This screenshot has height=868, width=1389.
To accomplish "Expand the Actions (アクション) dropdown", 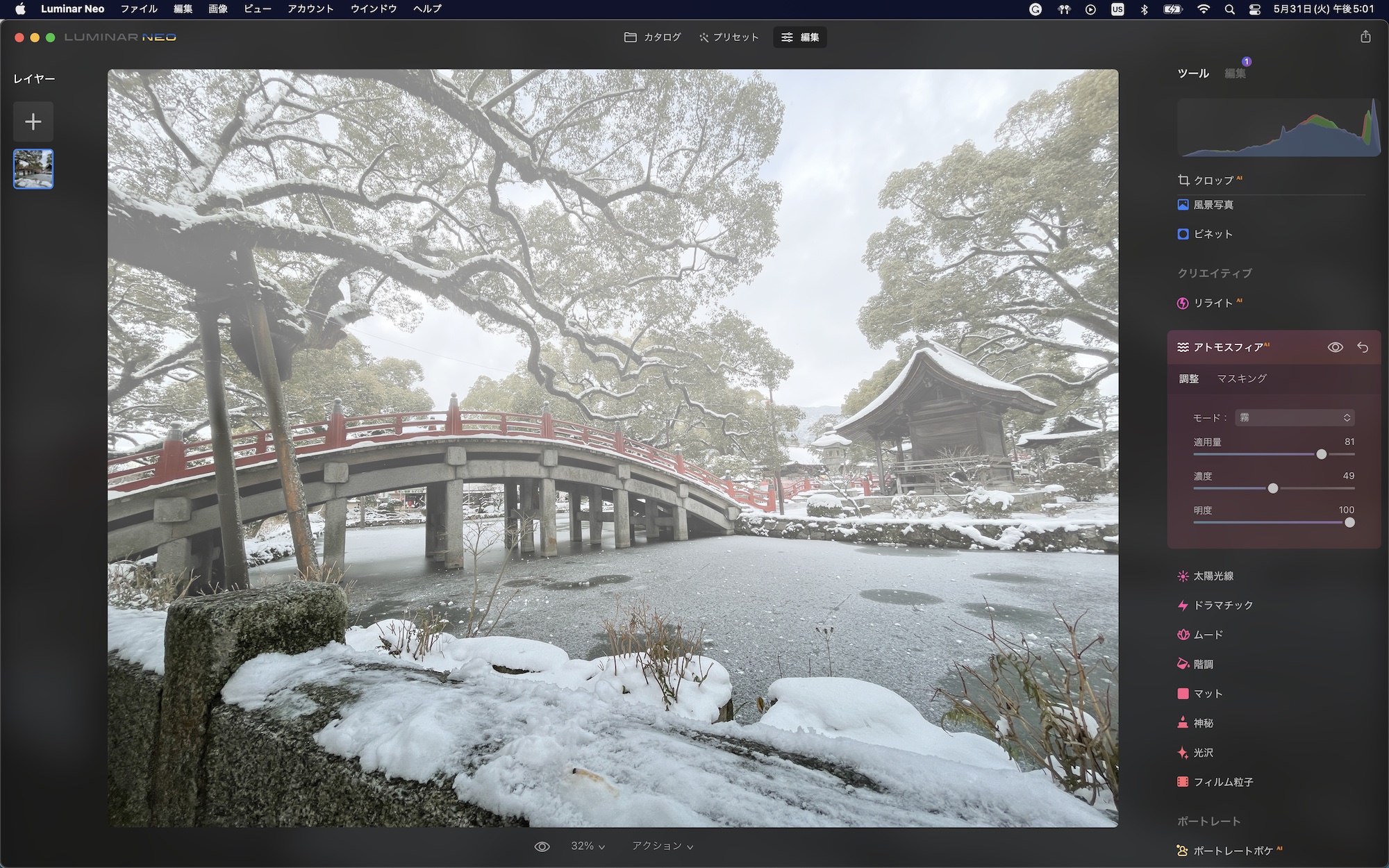I will (x=662, y=846).
